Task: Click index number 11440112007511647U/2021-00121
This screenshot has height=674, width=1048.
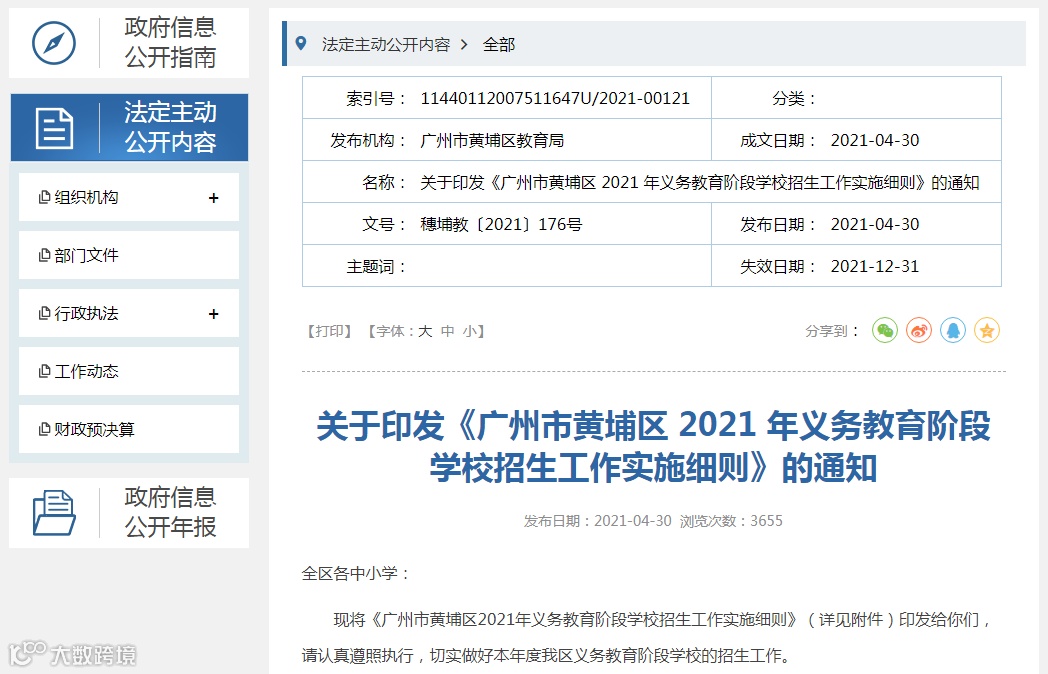Action: [555, 98]
